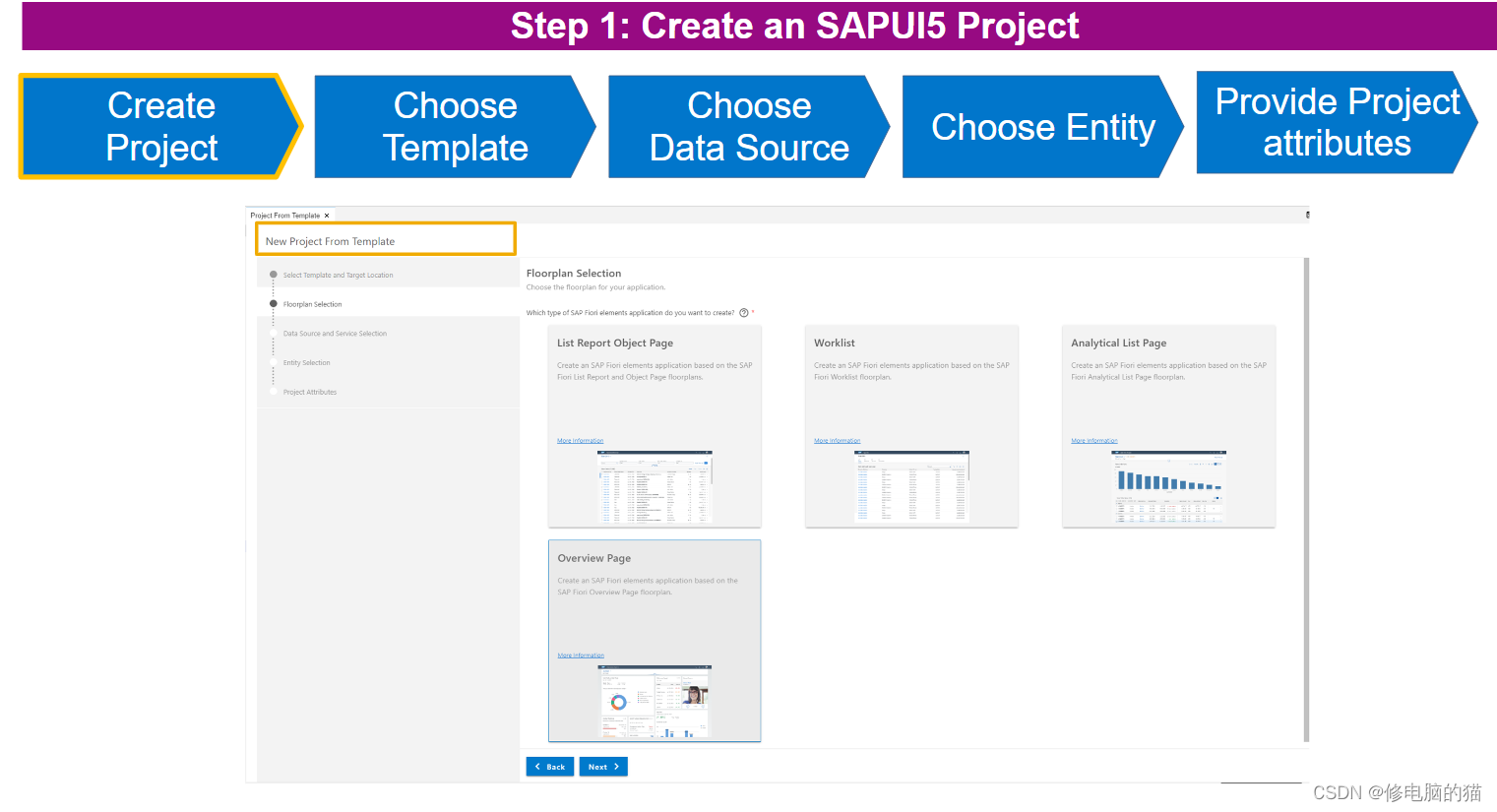
Task: Open More Information for Analytical List Page
Action: [1094, 441]
